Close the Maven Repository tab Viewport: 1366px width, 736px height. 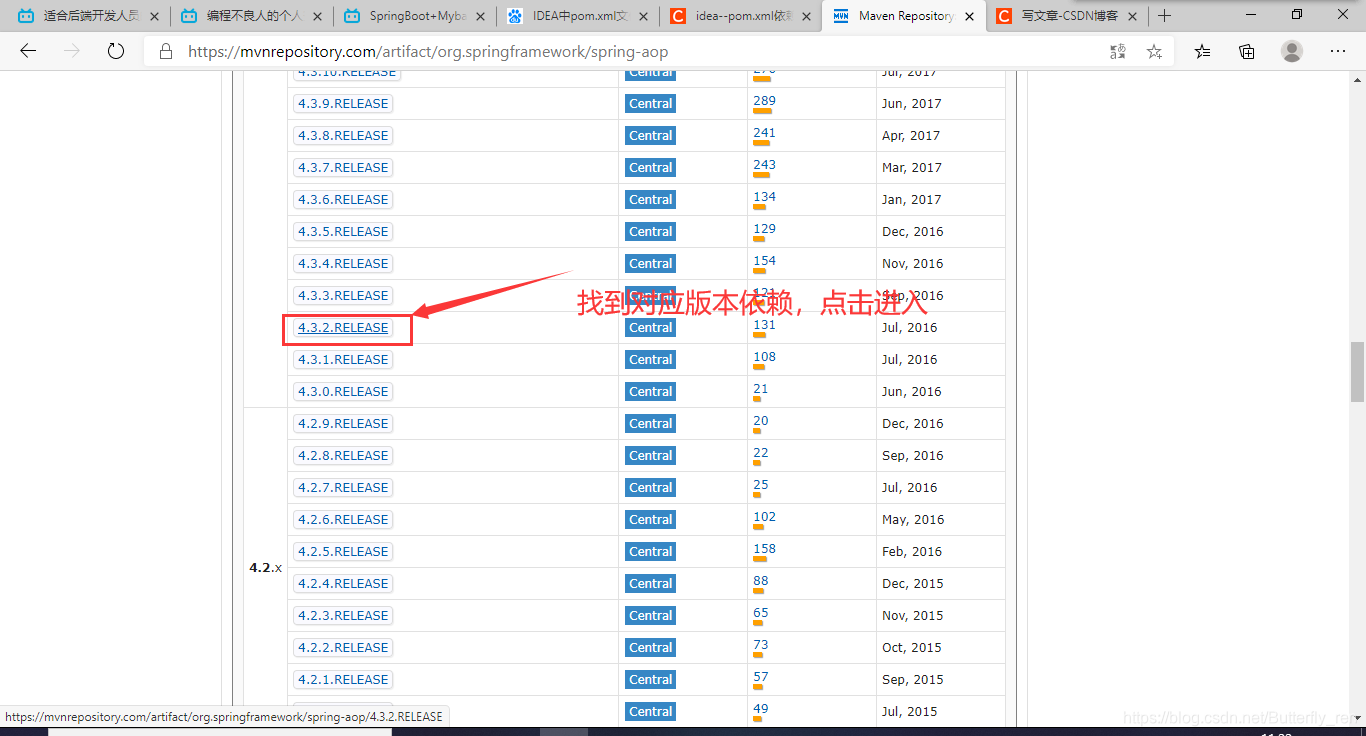click(970, 16)
